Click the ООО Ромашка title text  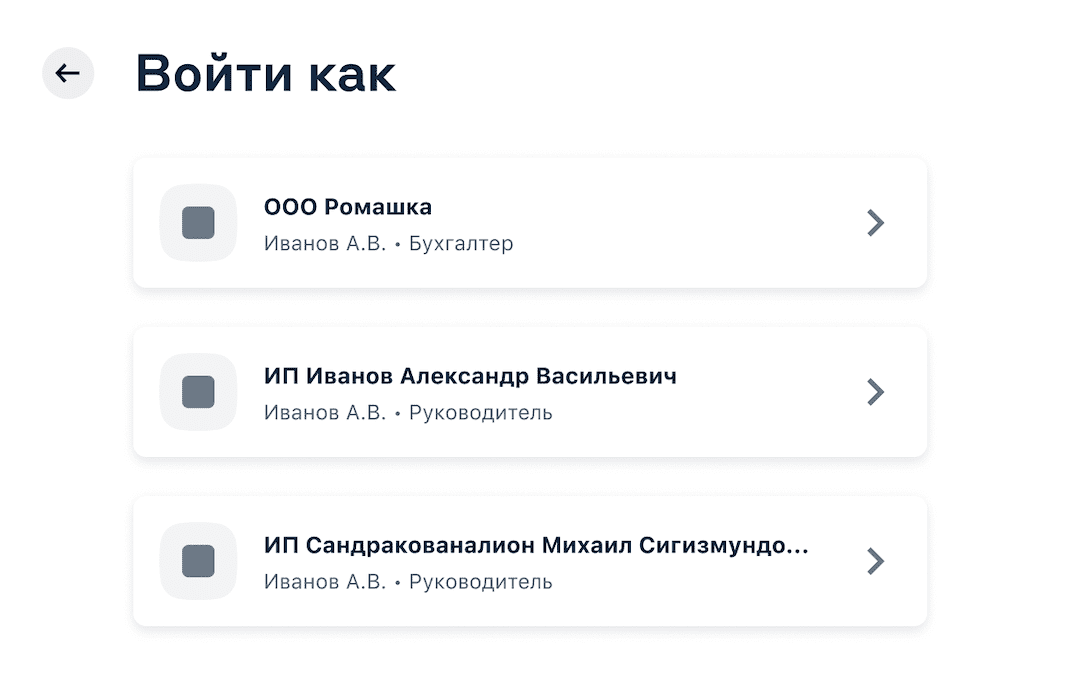click(x=347, y=207)
